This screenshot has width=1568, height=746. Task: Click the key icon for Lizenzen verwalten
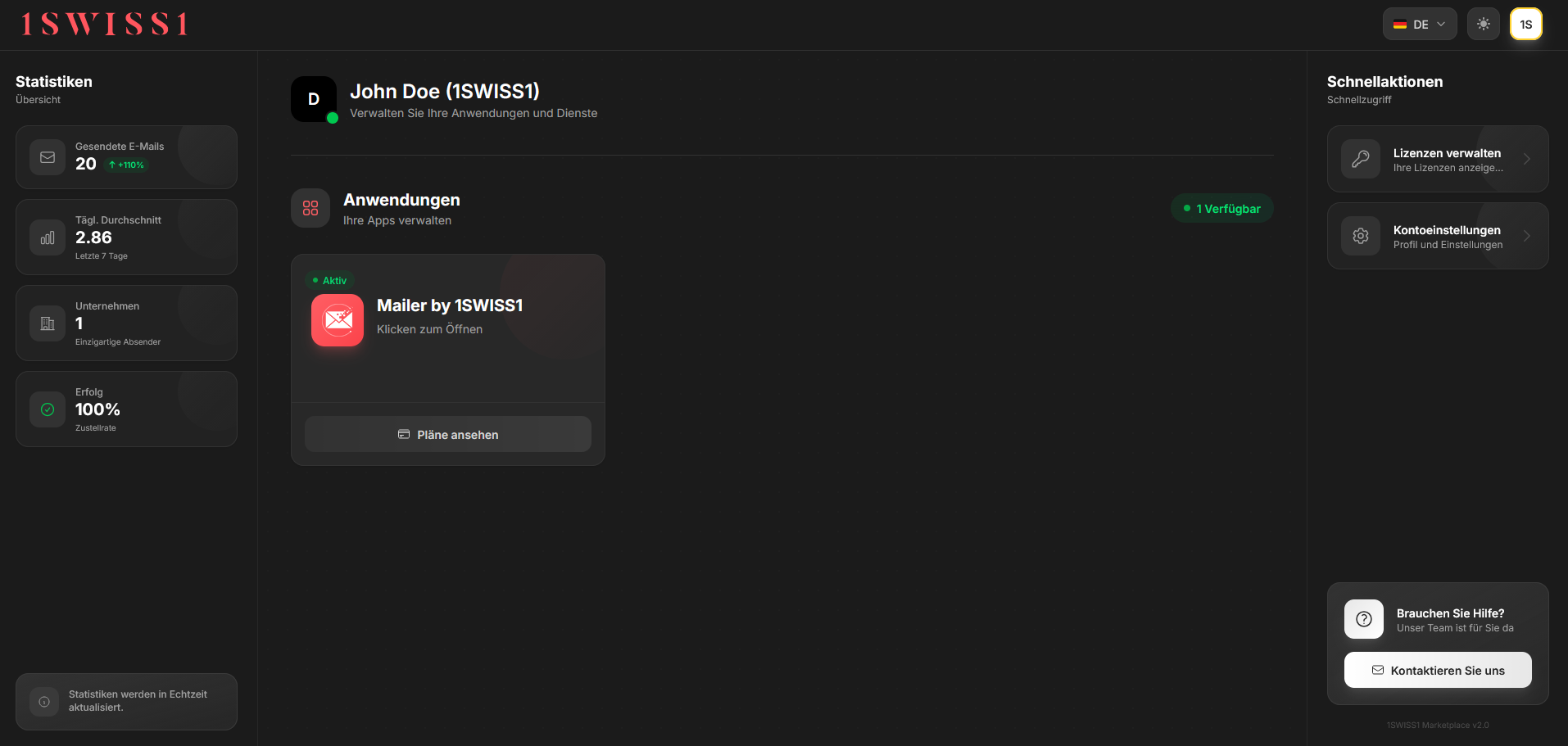coord(1361,159)
